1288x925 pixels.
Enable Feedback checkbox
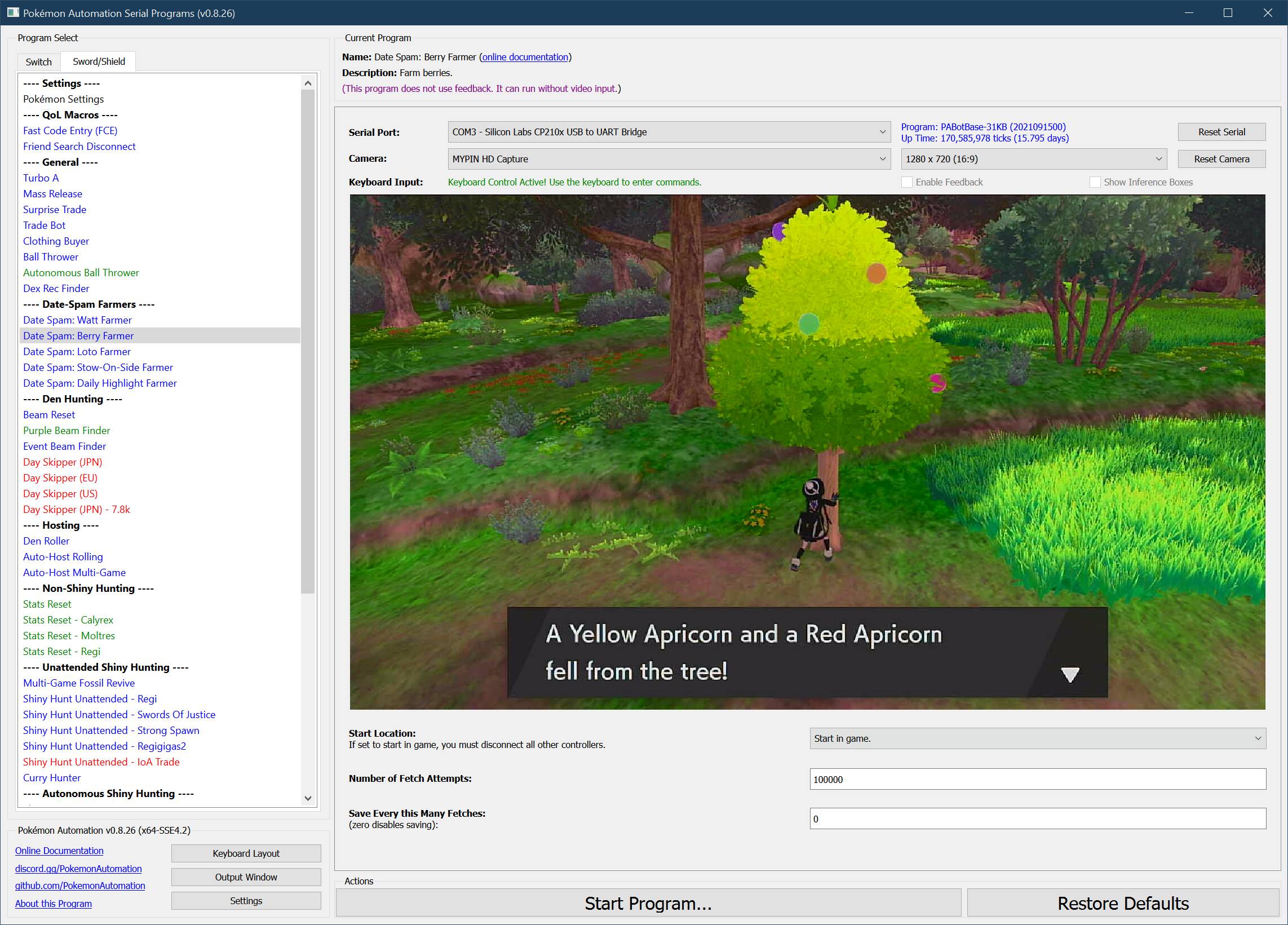[907, 182]
